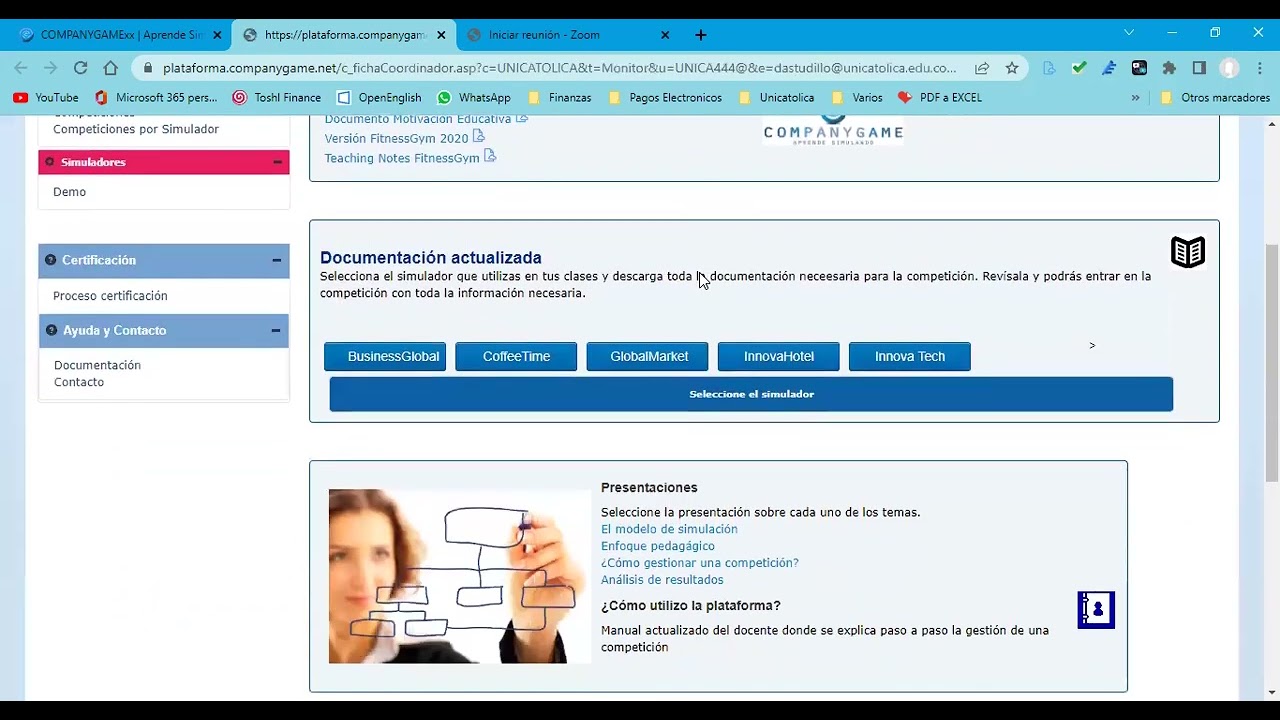Click external-link icon next to Versión FitnessGym 2020

pyautogui.click(x=479, y=137)
